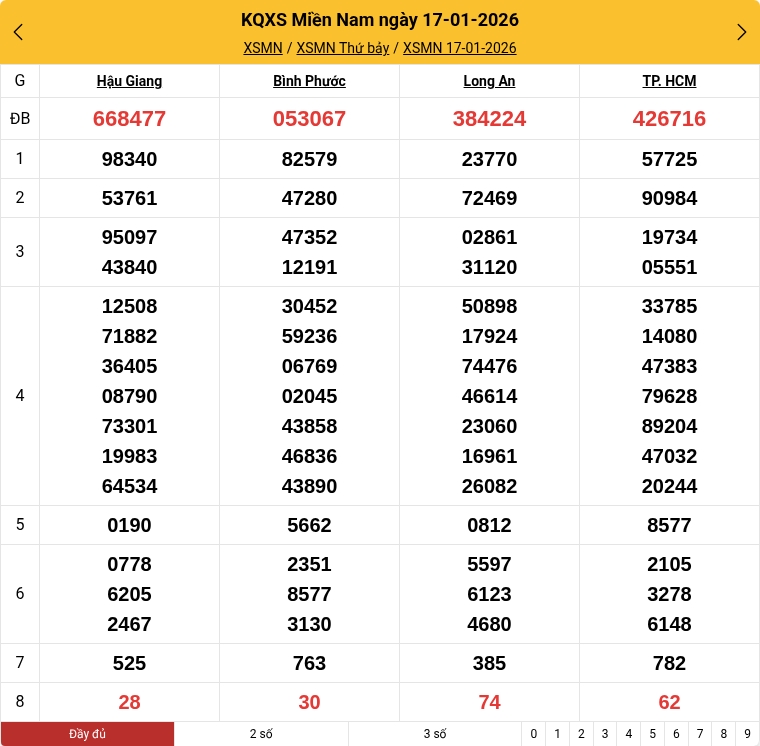Click Hậu Giang special prize number 668477
The image size is (760, 746).
pos(129,119)
